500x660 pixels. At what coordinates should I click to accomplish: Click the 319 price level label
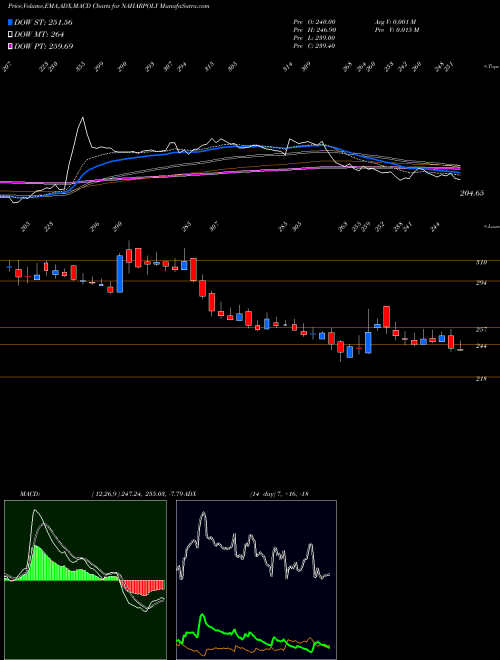pyautogui.click(x=481, y=263)
